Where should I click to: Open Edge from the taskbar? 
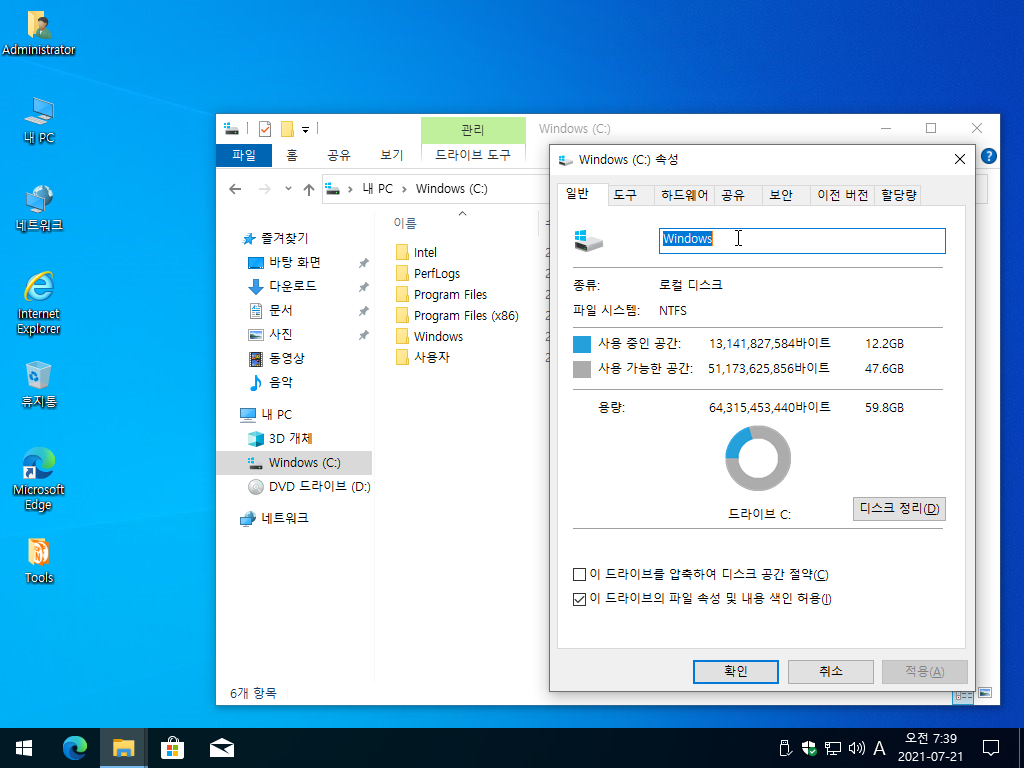(74, 748)
